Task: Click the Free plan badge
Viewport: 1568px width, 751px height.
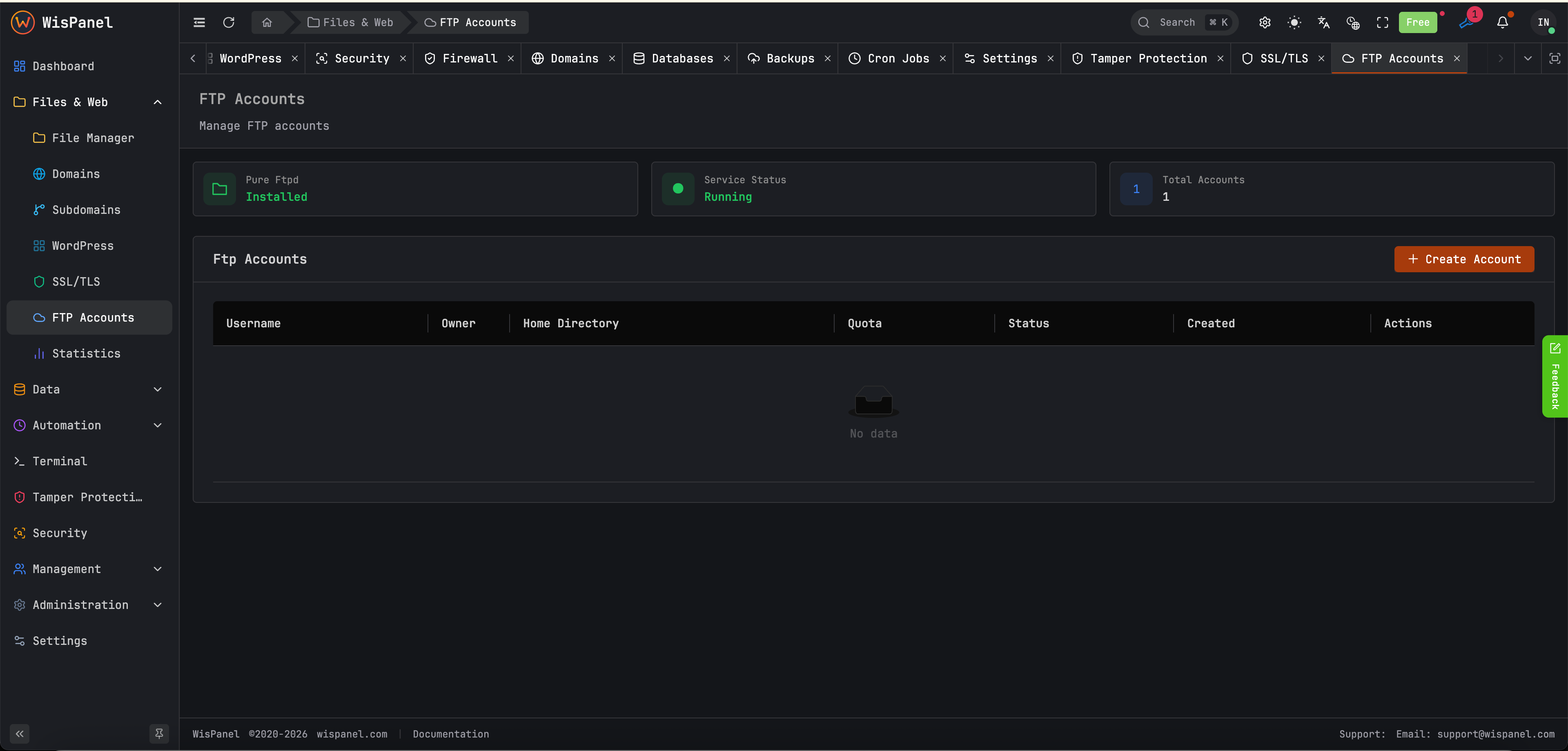Action: pyautogui.click(x=1418, y=22)
